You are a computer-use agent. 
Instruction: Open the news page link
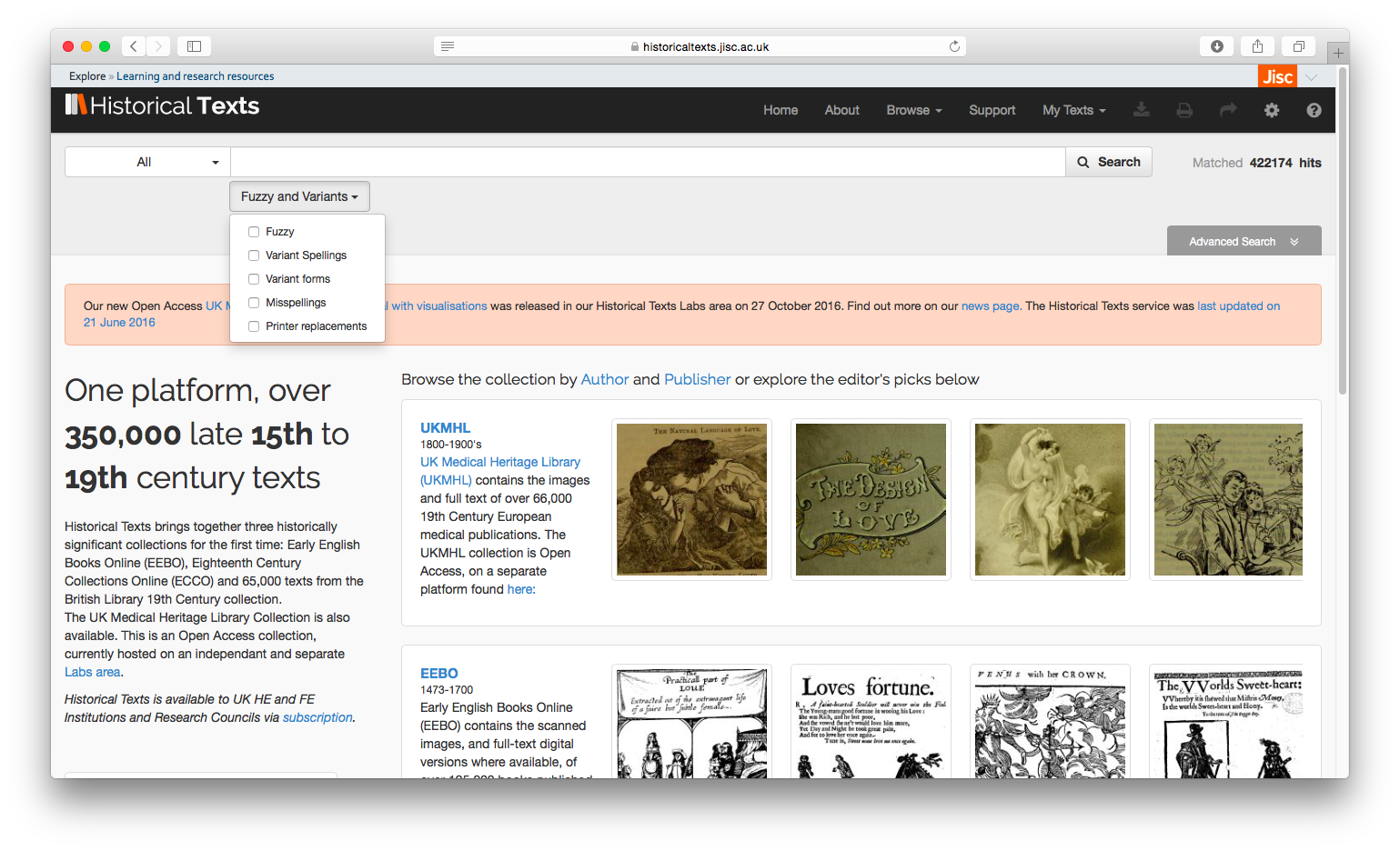[x=990, y=305]
